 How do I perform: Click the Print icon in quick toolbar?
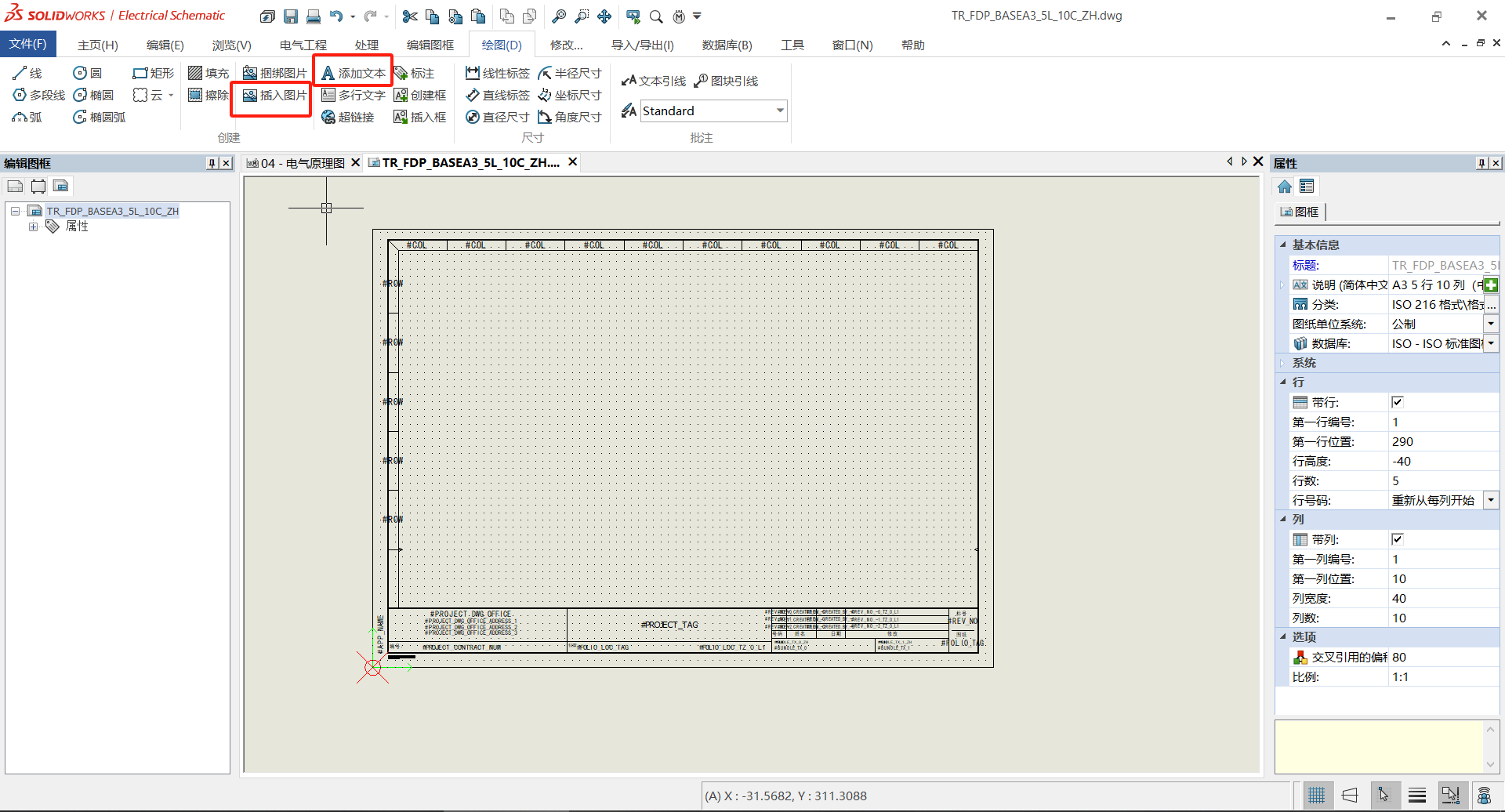click(314, 16)
